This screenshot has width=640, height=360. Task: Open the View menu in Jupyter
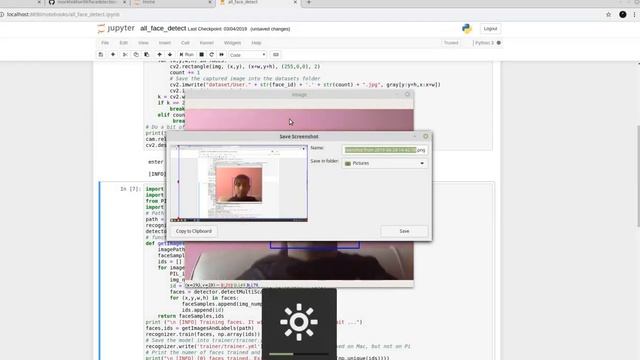point(143,43)
